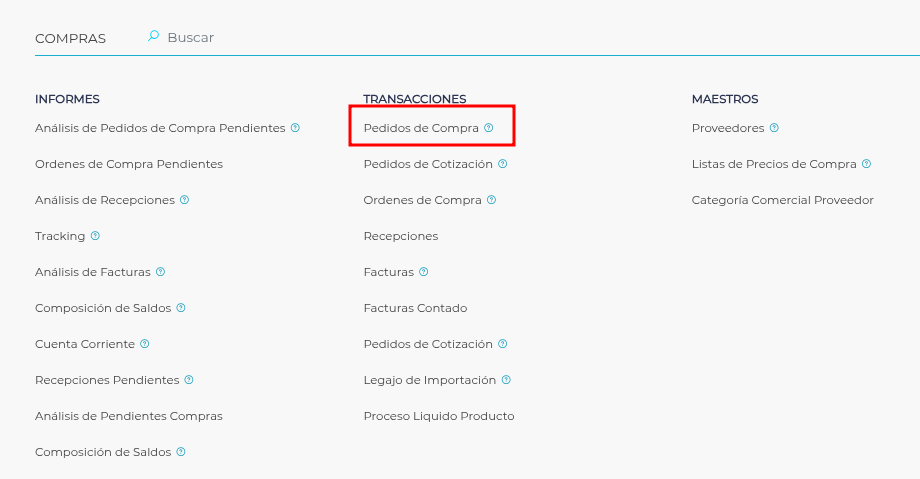Open Pedidos de Compra transaction
Image resolution: width=920 pixels, height=479 pixels.
click(421, 128)
